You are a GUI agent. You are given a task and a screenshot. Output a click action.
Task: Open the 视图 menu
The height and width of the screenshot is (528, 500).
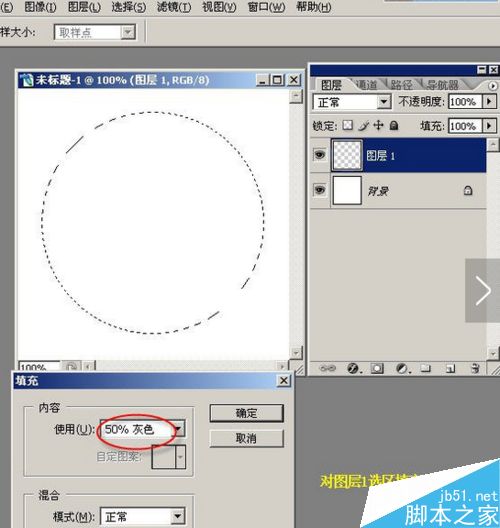[x=219, y=7]
